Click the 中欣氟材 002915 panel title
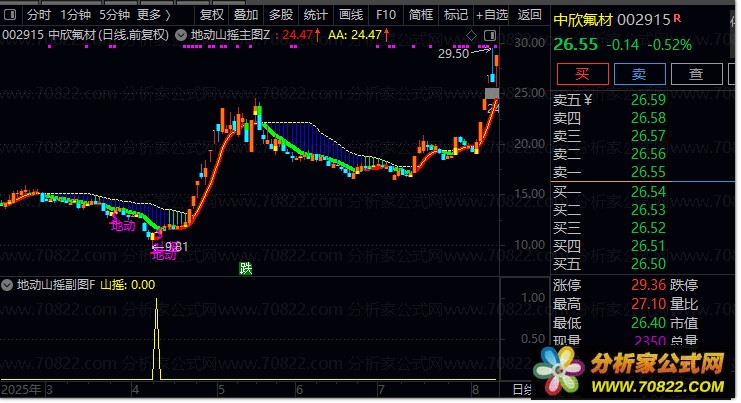The height and width of the screenshot is (403, 741). point(612,20)
